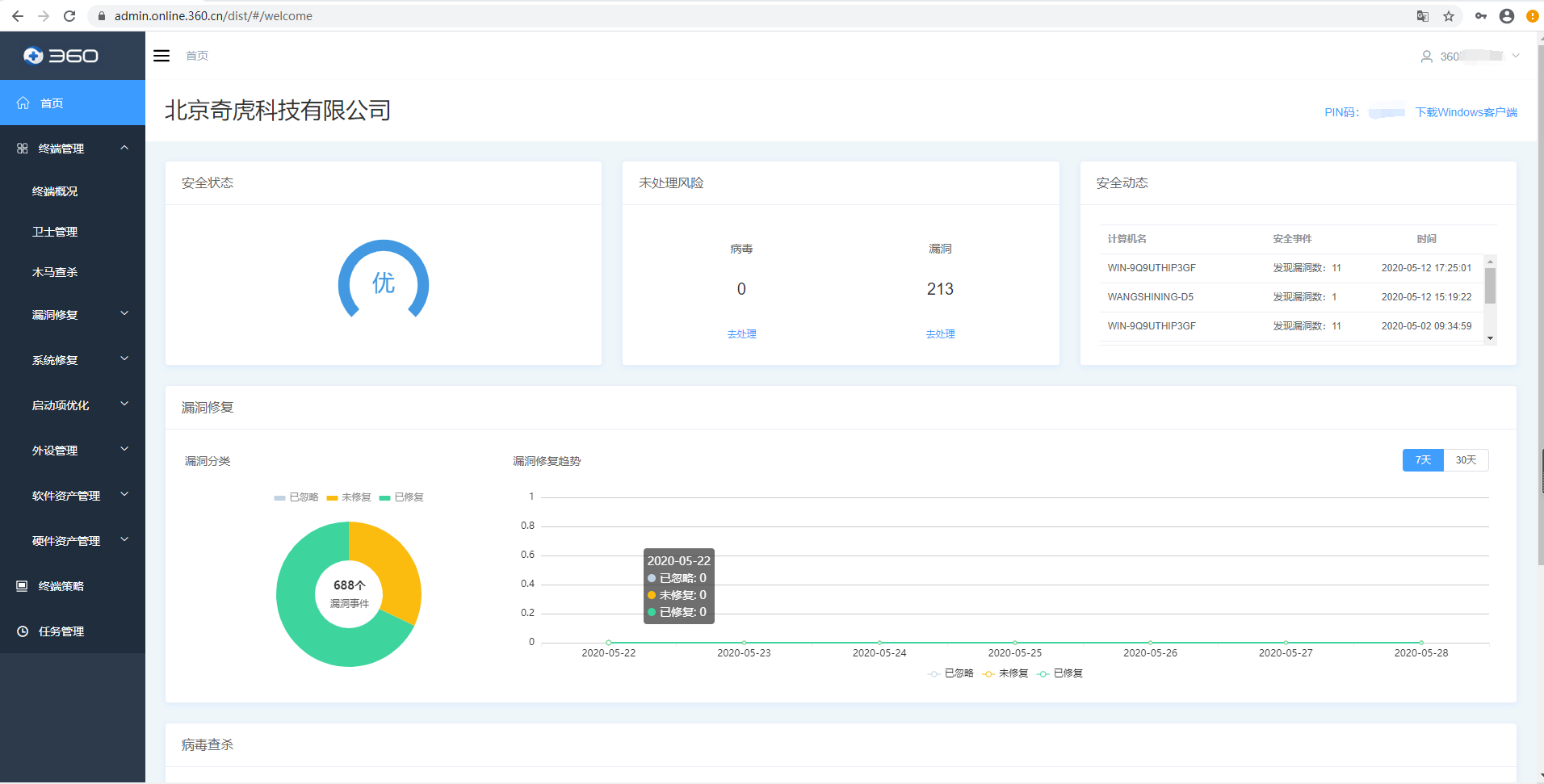The width and height of the screenshot is (1544, 784).
Task: Reload the page with browser refresh icon
Action: pyautogui.click(x=69, y=16)
